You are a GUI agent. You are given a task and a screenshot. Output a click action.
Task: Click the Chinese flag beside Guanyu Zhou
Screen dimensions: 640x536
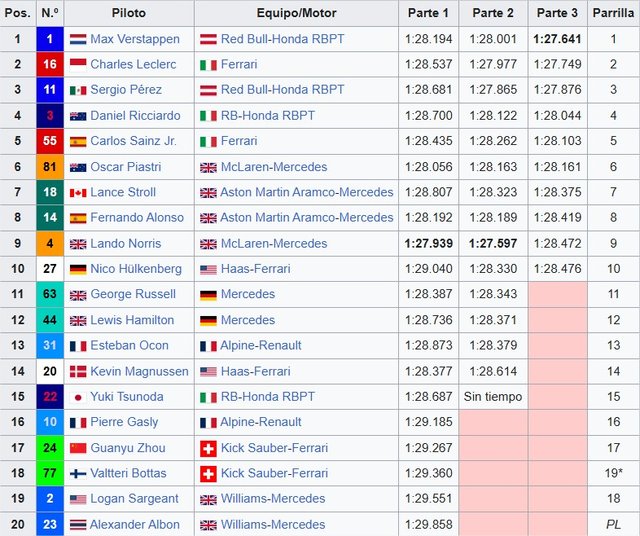coord(78,448)
